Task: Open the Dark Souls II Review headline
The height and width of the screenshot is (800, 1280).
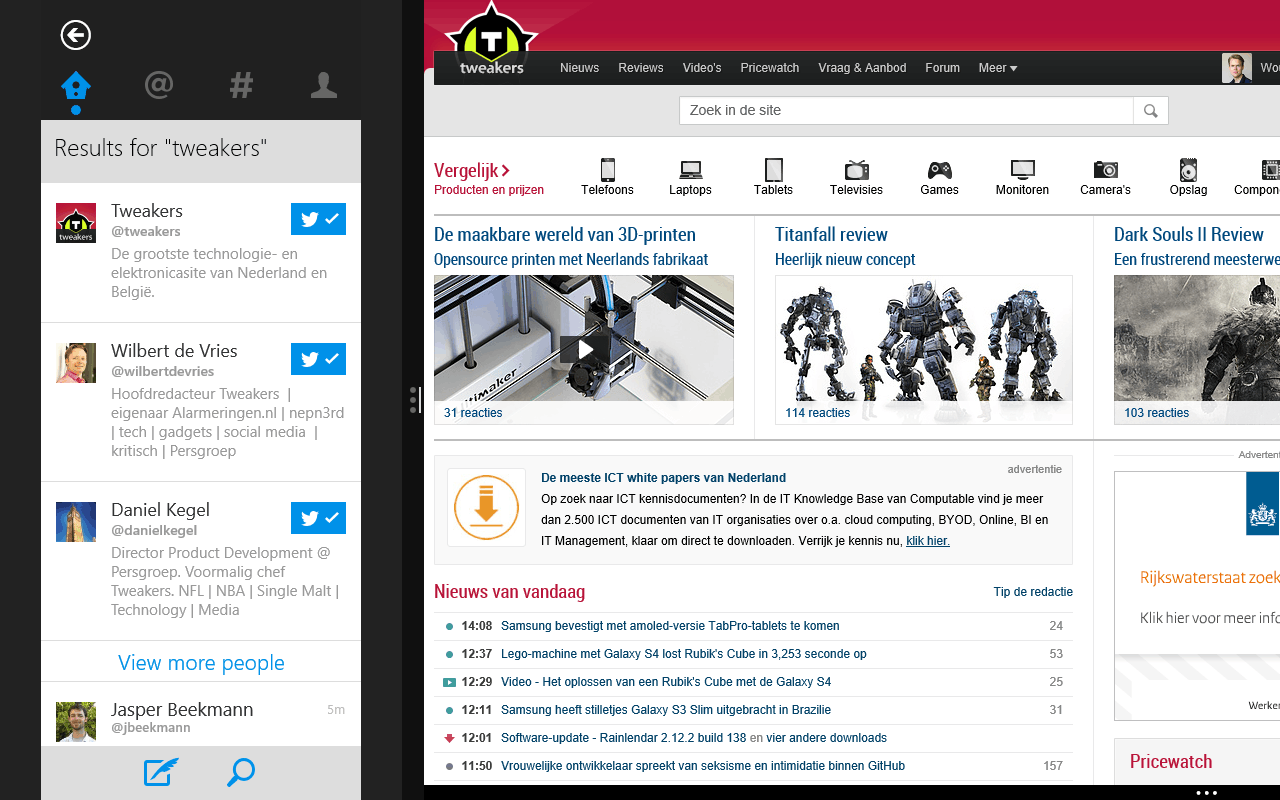Action: (1189, 235)
